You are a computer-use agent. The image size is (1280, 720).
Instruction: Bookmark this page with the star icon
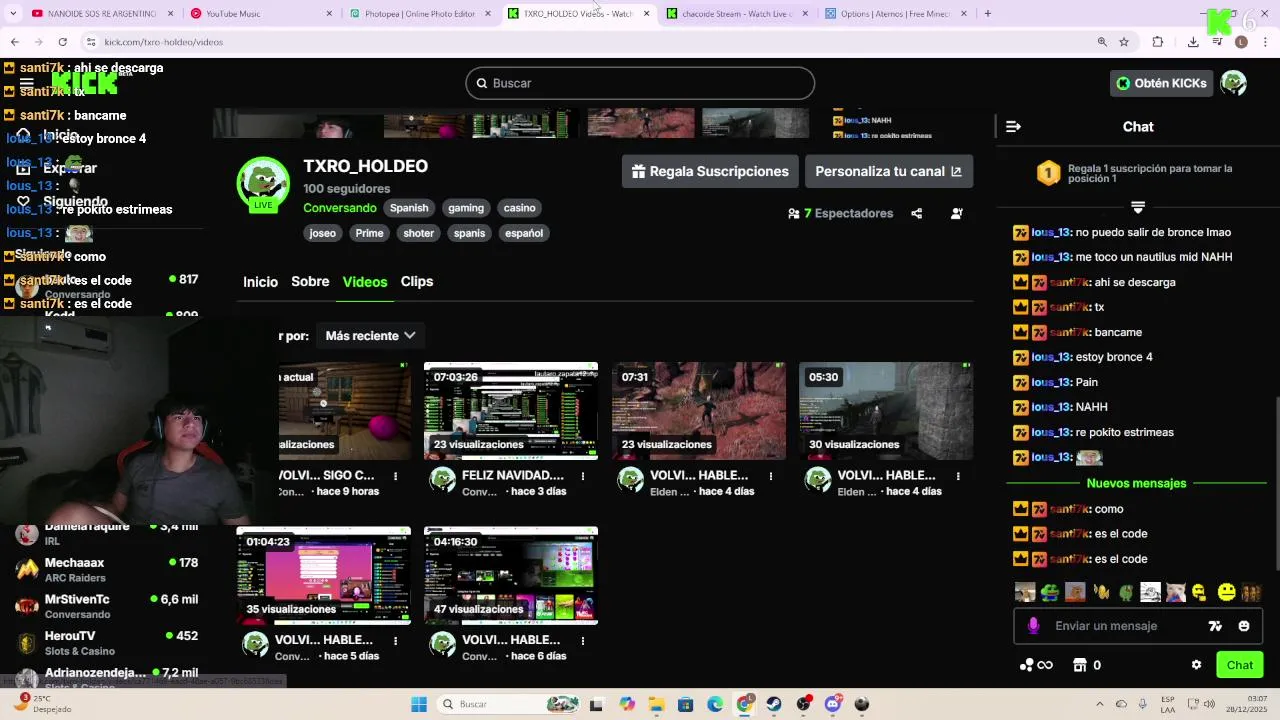(x=1124, y=42)
